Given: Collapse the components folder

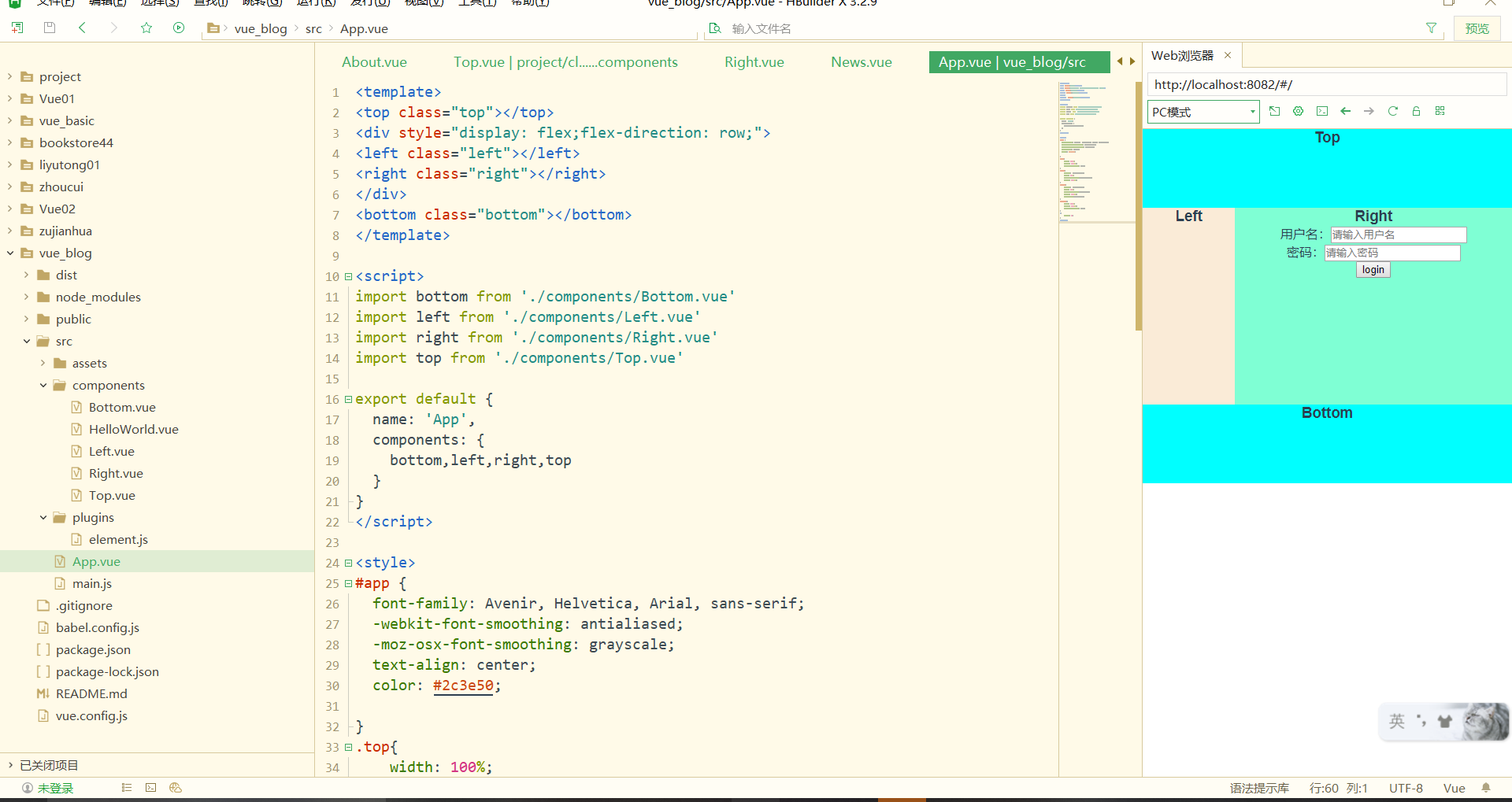Looking at the screenshot, I should (43, 385).
